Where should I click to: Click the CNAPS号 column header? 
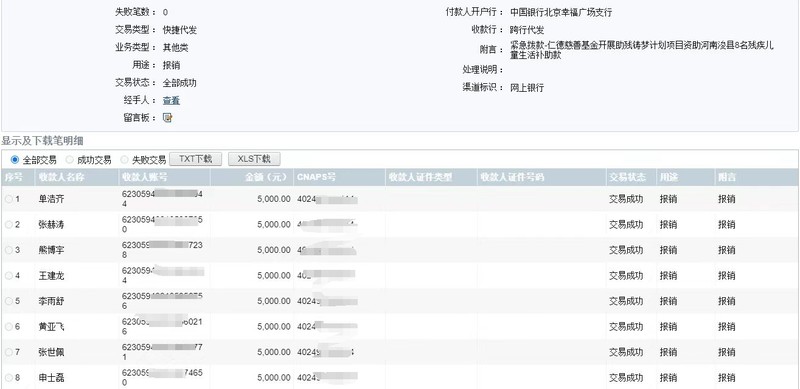[316, 177]
